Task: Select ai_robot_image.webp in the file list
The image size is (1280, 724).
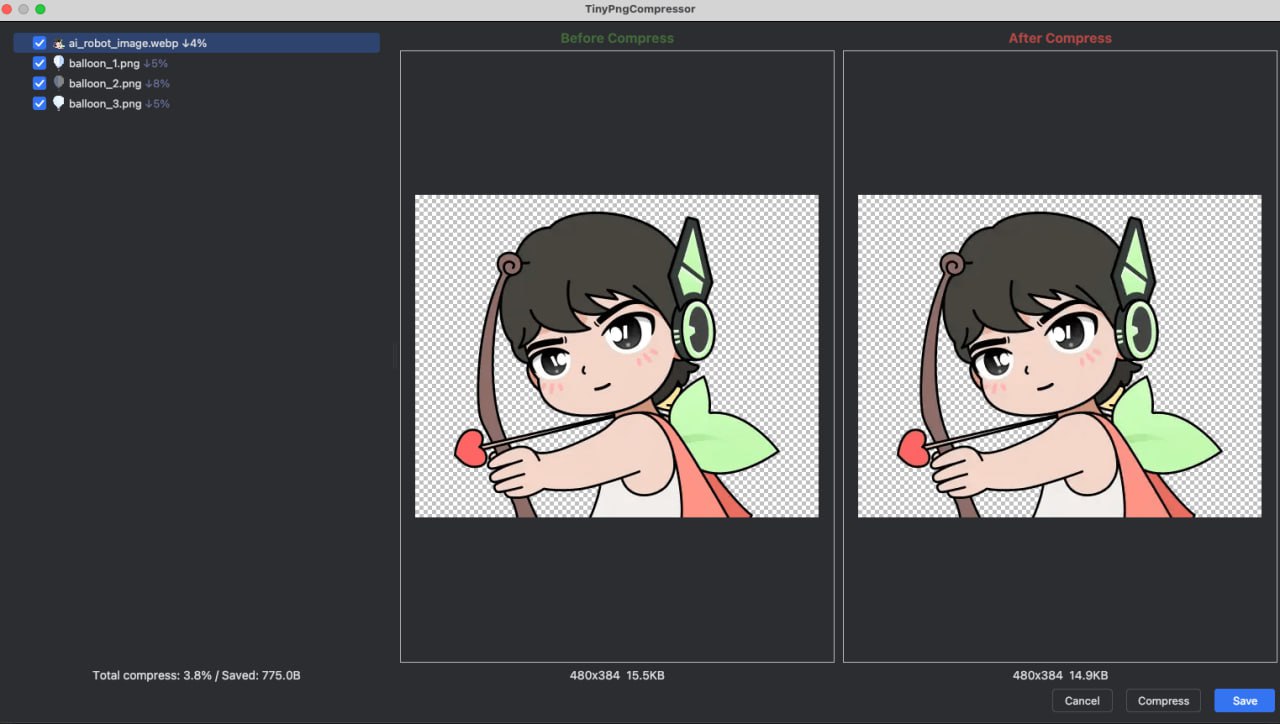Action: point(197,43)
